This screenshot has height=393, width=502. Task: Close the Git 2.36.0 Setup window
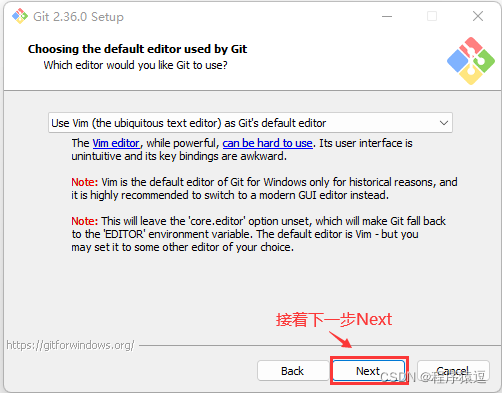click(x=478, y=16)
